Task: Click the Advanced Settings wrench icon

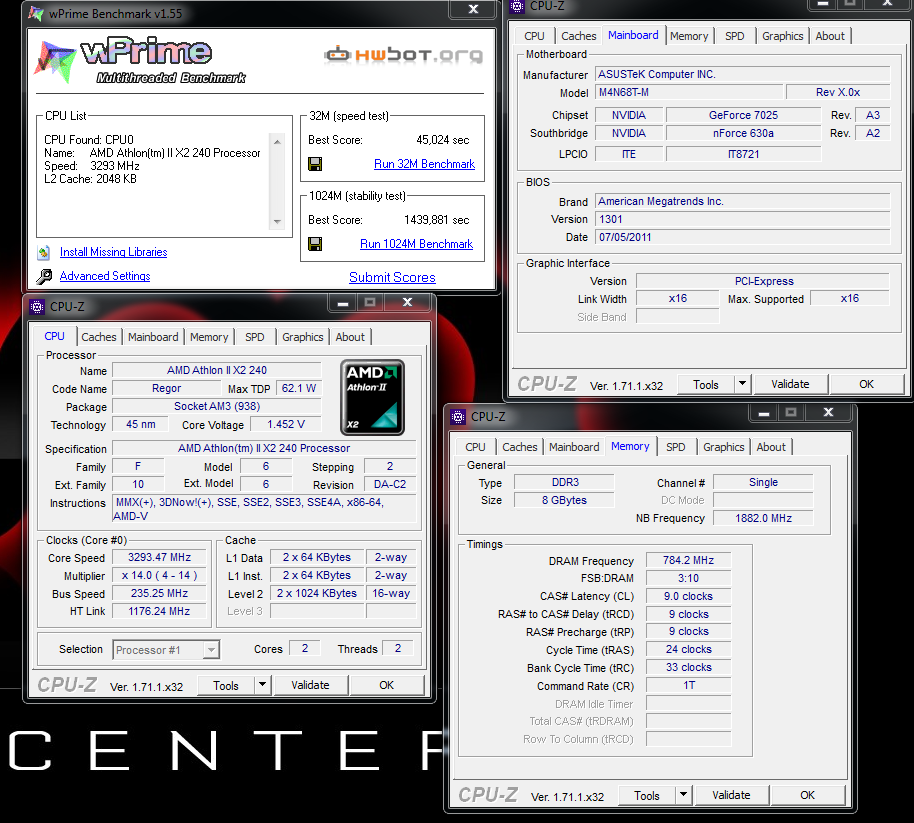Action: [44, 276]
